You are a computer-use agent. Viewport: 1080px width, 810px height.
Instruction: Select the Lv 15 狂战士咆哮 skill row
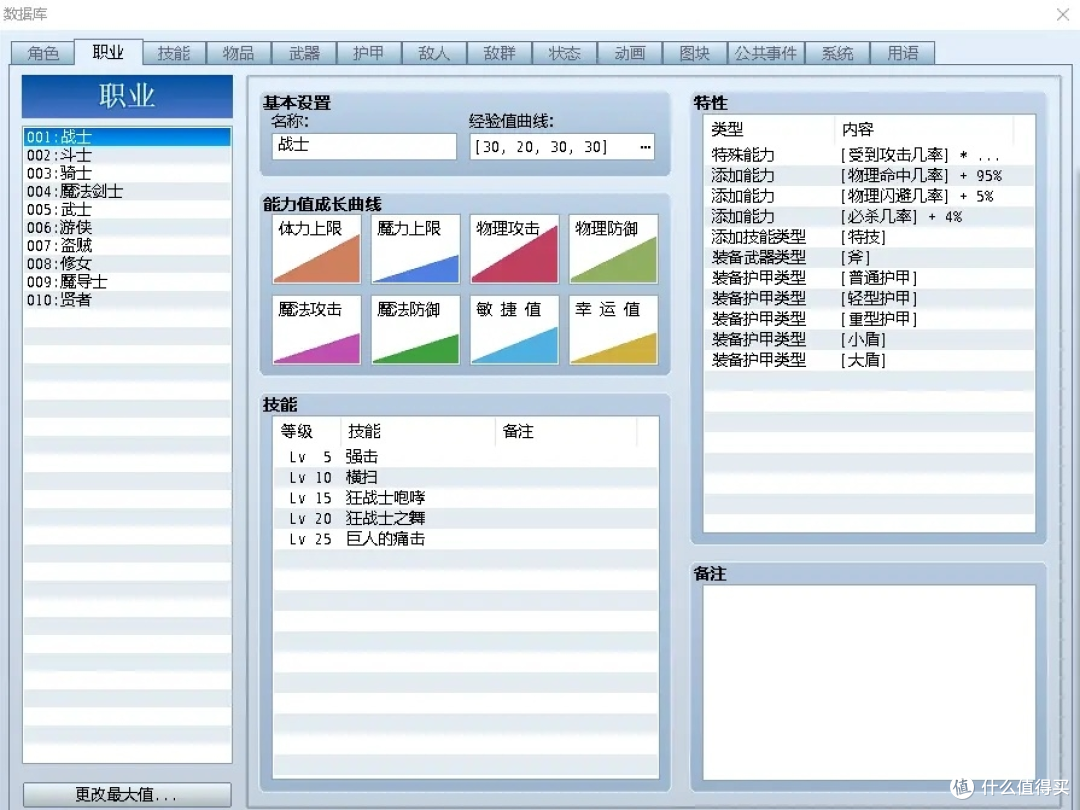pos(466,498)
